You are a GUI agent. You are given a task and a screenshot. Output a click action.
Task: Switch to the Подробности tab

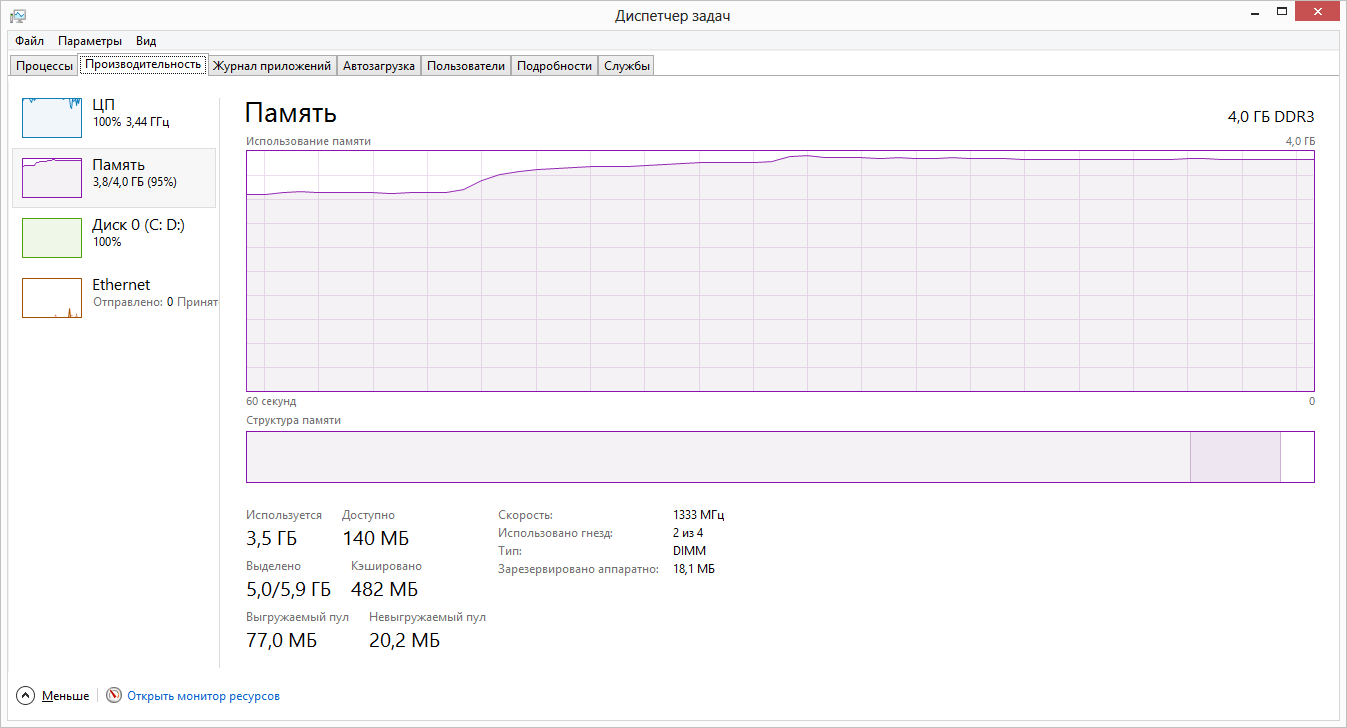click(554, 66)
